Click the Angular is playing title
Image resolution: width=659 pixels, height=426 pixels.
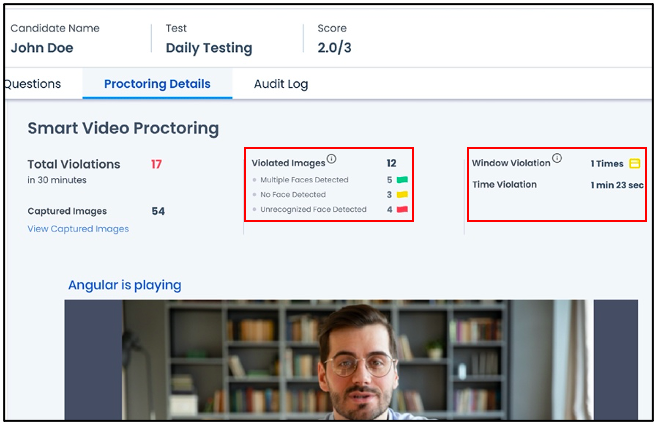coord(125,285)
